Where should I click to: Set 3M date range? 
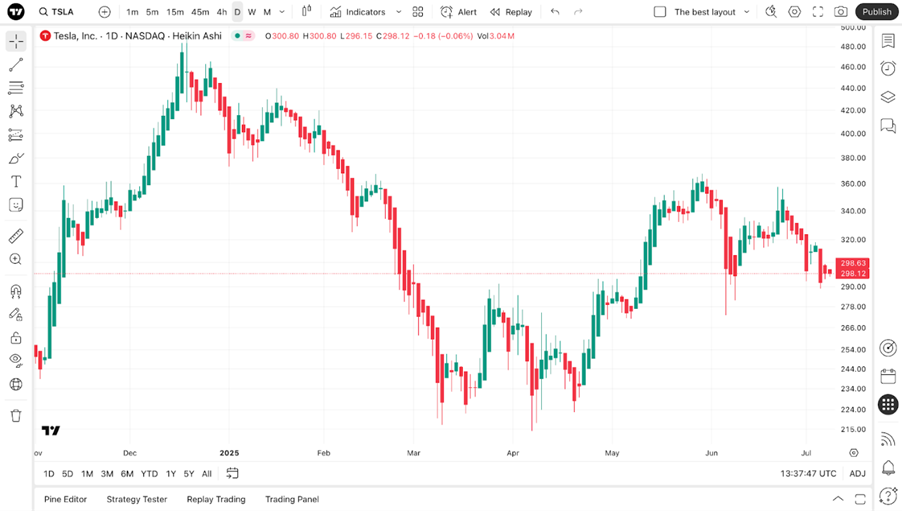(x=107, y=474)
